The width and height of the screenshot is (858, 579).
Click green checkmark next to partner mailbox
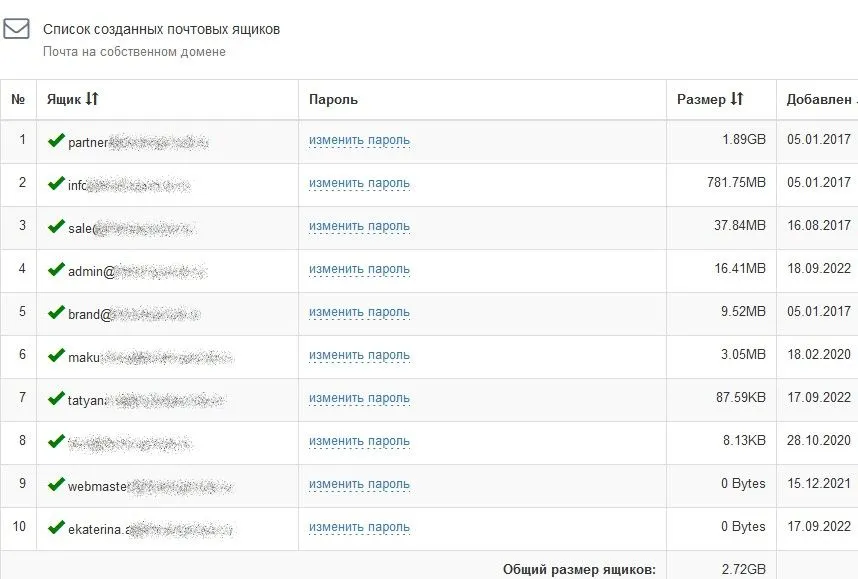(56, 141)
